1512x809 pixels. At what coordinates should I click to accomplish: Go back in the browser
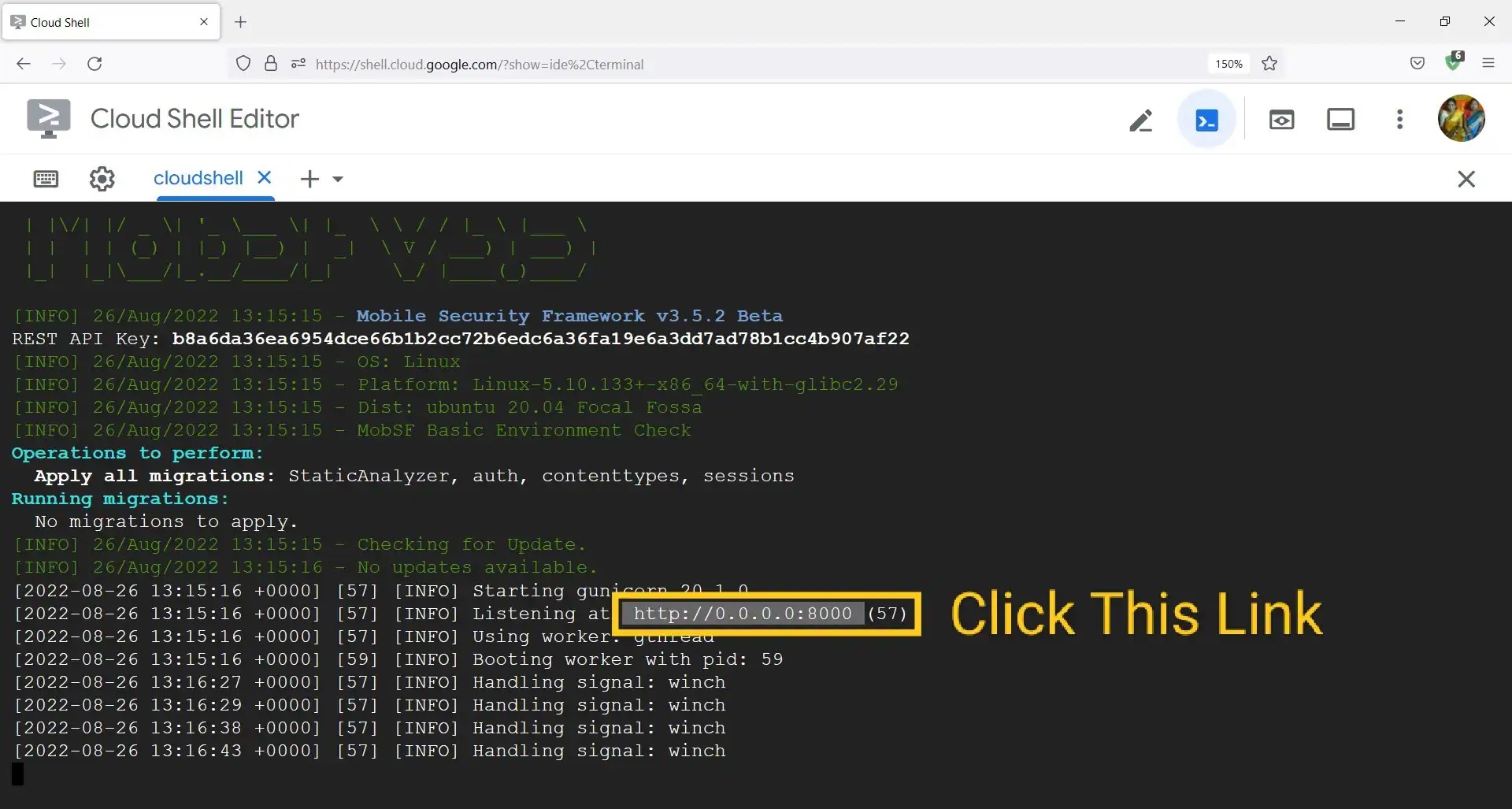(24, 64)
